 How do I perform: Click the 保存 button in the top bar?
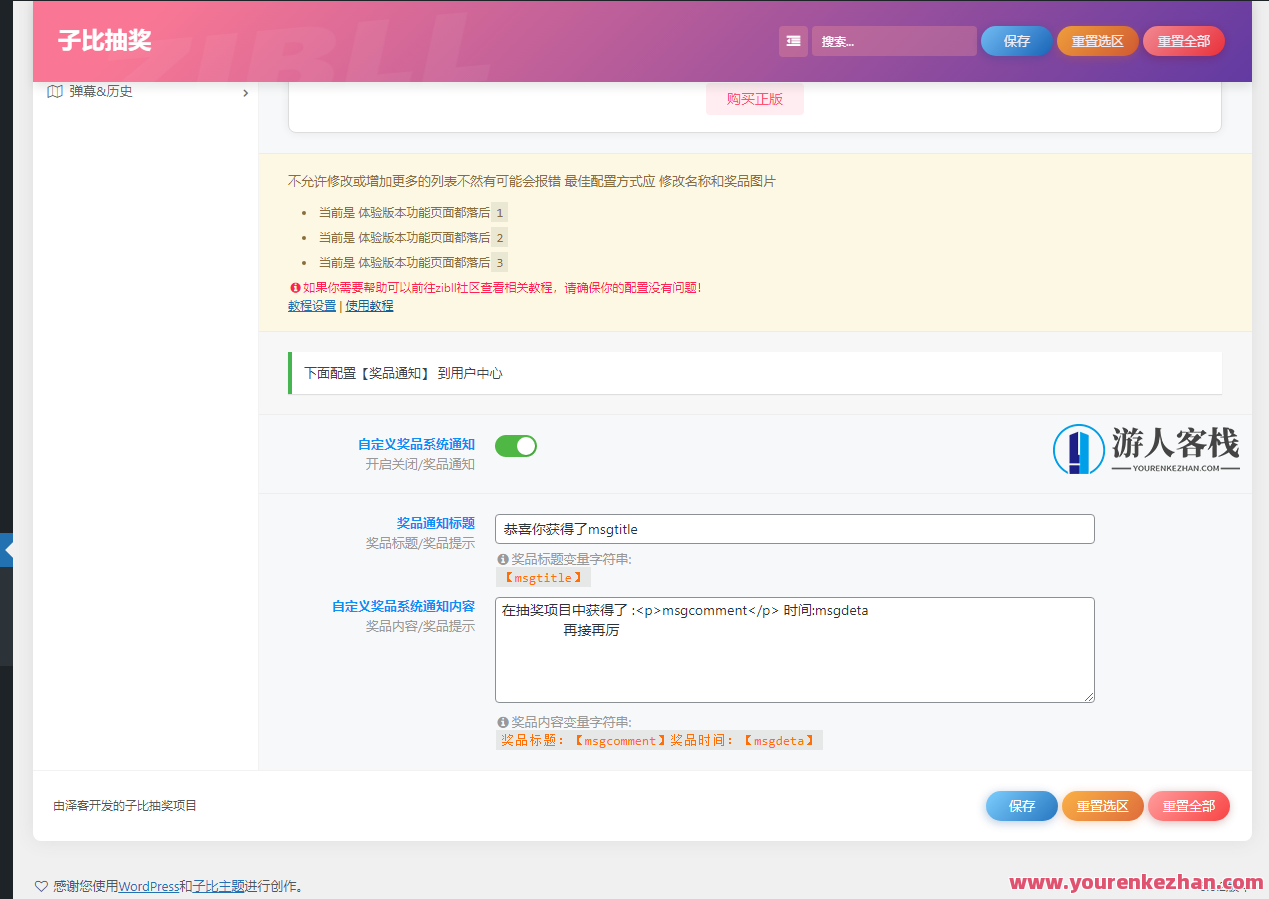[1016, 41]
